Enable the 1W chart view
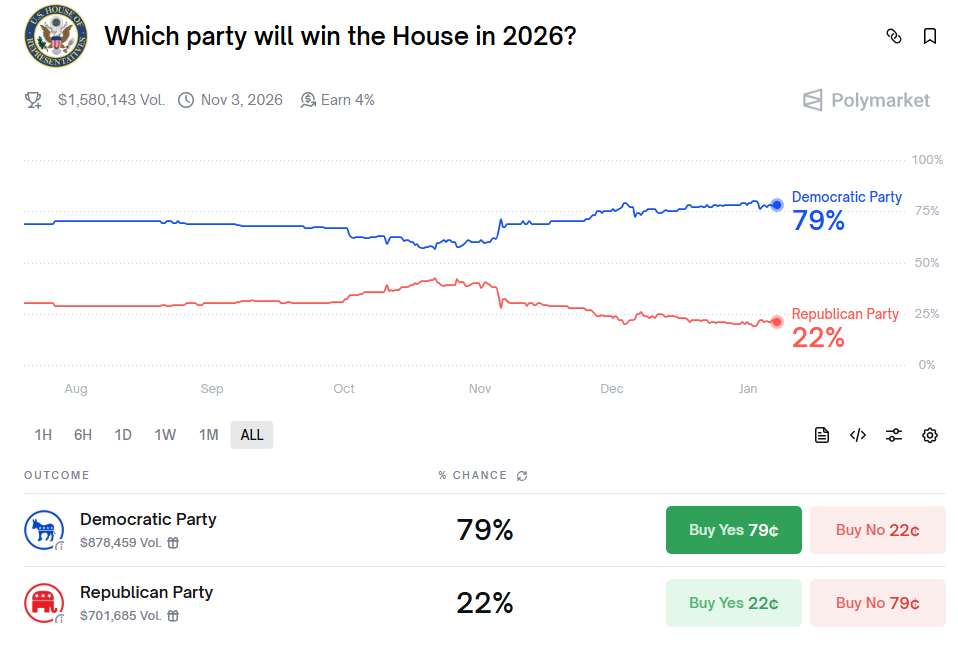The height and width of the screenshot is (658, 958). pos(165,435)
